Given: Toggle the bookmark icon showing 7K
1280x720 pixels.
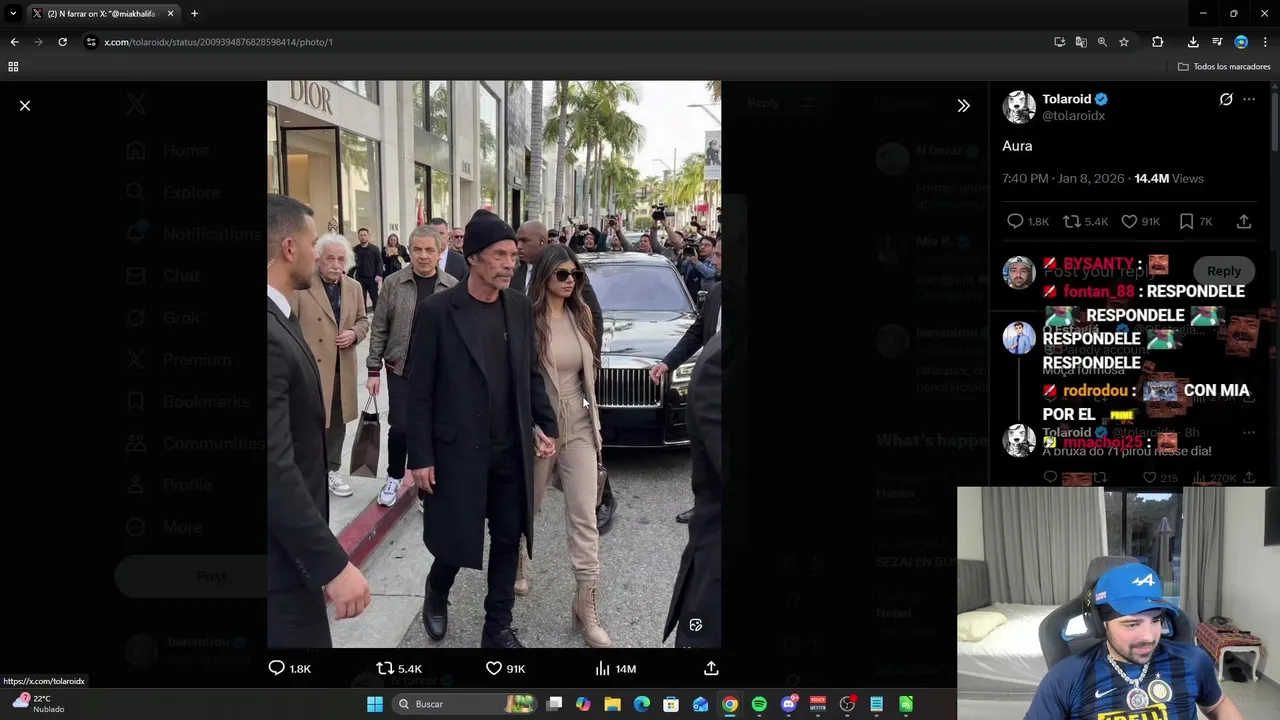Looking at the screenshot, I should pos(1186,221).
